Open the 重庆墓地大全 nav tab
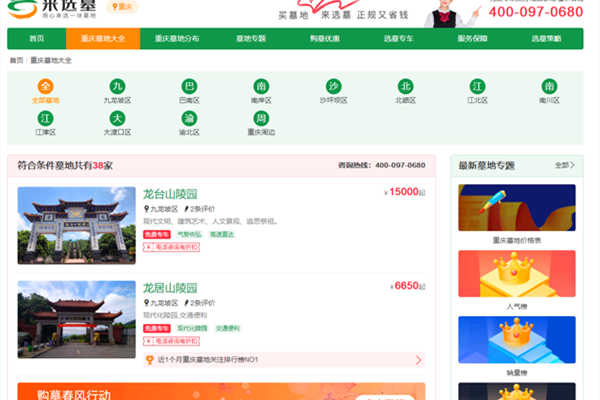Image resolution: width=600 pixels, height=400 pixels. (x=103, y=39)
